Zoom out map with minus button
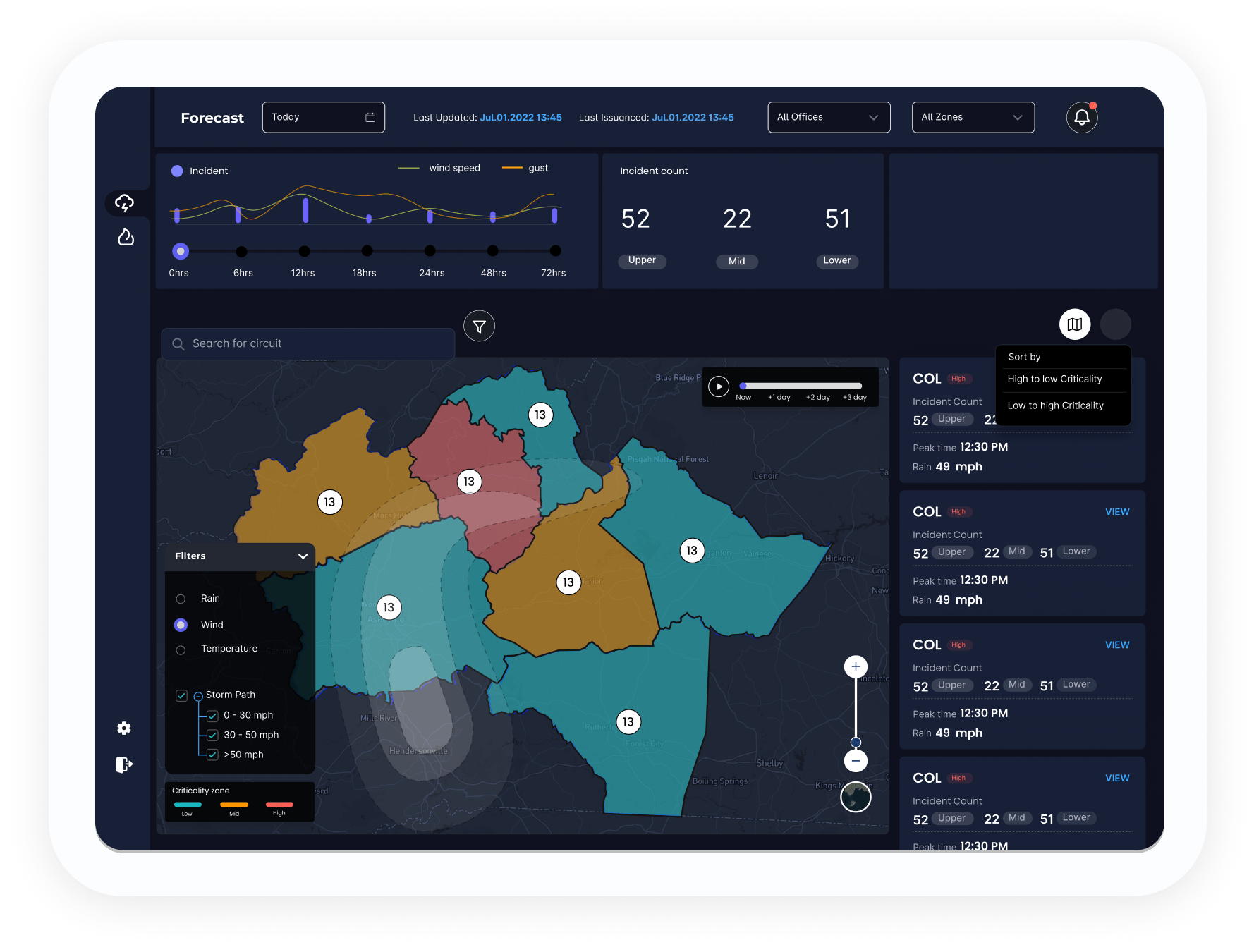The image size is (1254, 952). pos(856,761)
